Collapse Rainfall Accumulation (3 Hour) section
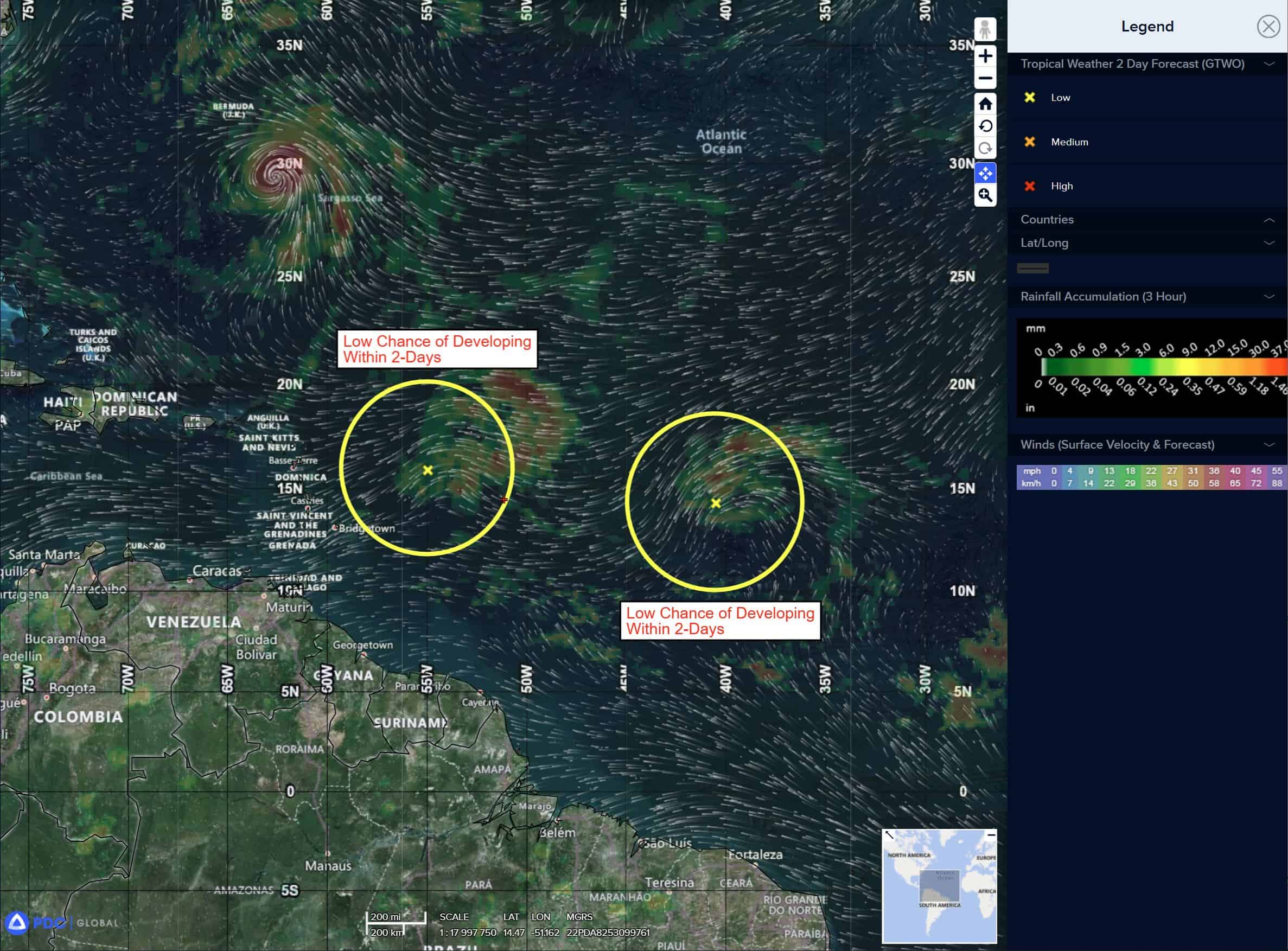Image resolution: width=1288 pixels, height=951 pixels. click(x=1269, y=296)
